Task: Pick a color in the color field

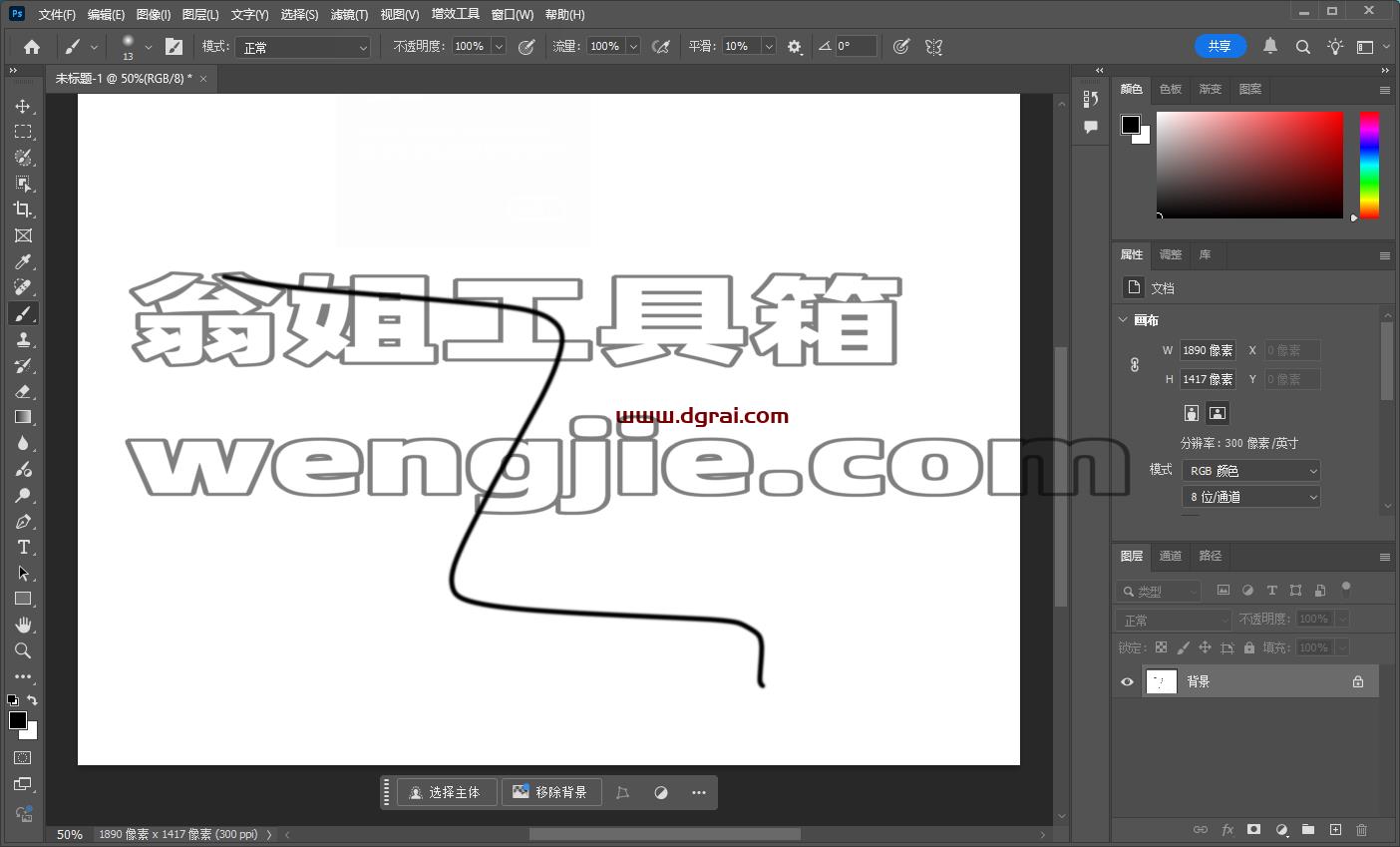Action: 1249,165
